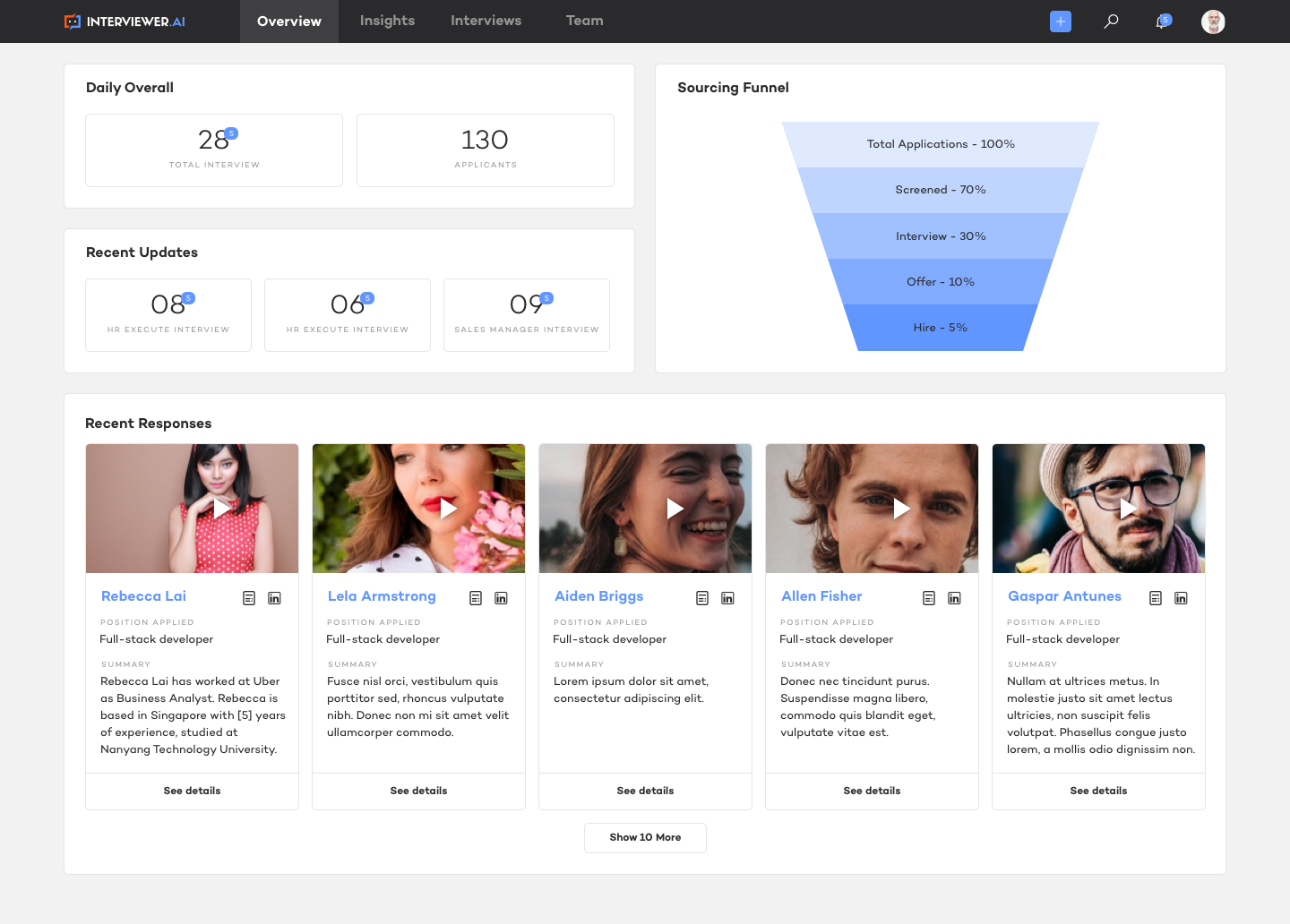This screenshot has height=924, width=1290.
Task: Open Allen Fisher's LinkedIn icon
Action: (954, 598)
